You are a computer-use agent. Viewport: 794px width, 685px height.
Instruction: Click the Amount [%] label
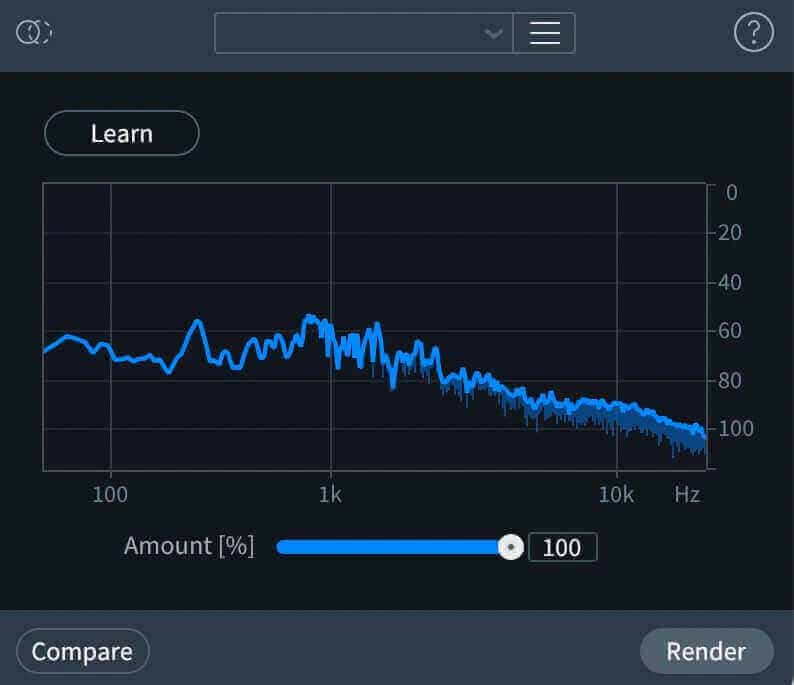(189, 546)
